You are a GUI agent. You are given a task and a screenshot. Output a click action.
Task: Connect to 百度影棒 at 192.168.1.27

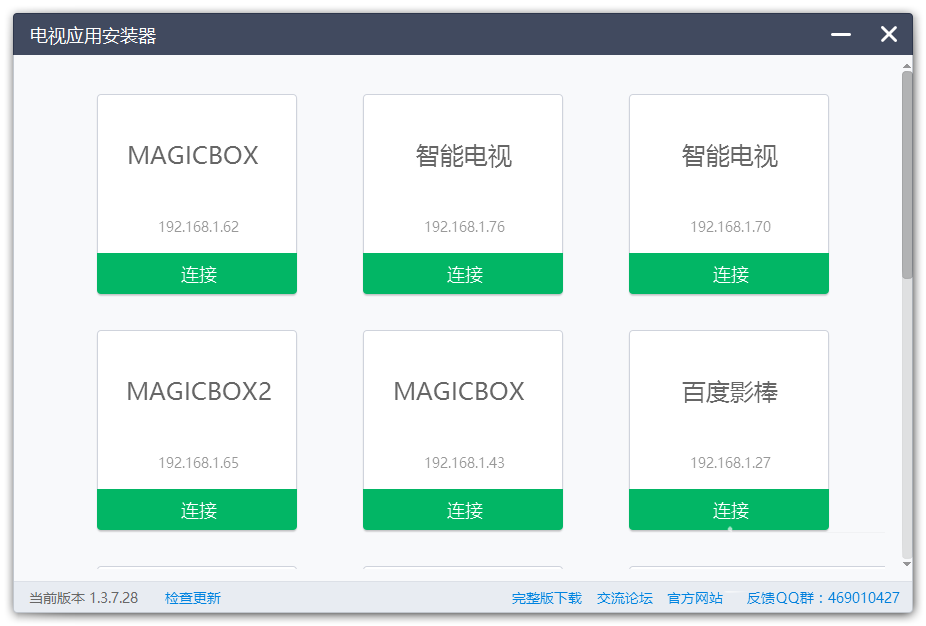pyautogui.click(x=729, y=509)
